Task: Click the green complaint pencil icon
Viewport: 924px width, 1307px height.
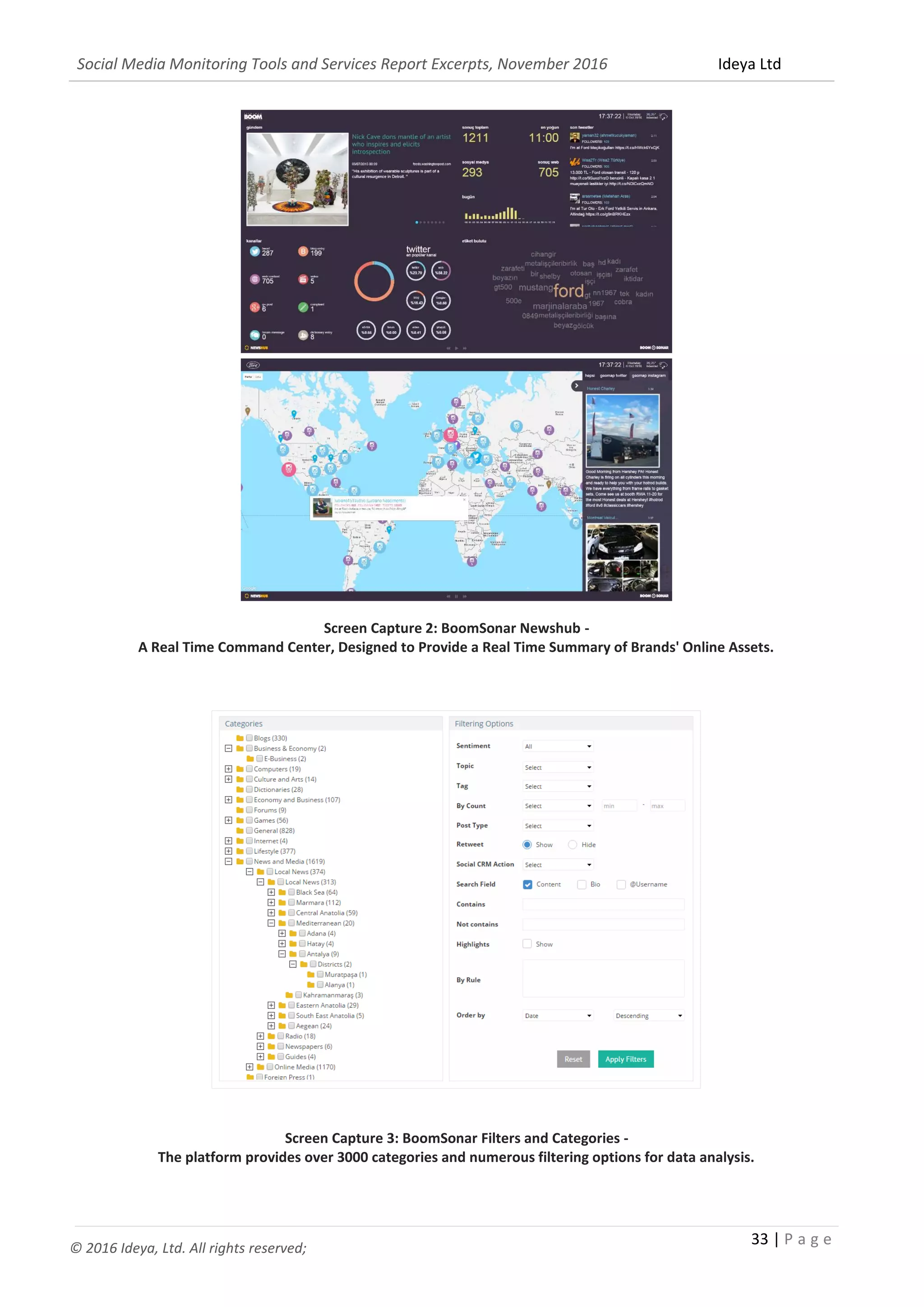Action: [x=303, y=307]
